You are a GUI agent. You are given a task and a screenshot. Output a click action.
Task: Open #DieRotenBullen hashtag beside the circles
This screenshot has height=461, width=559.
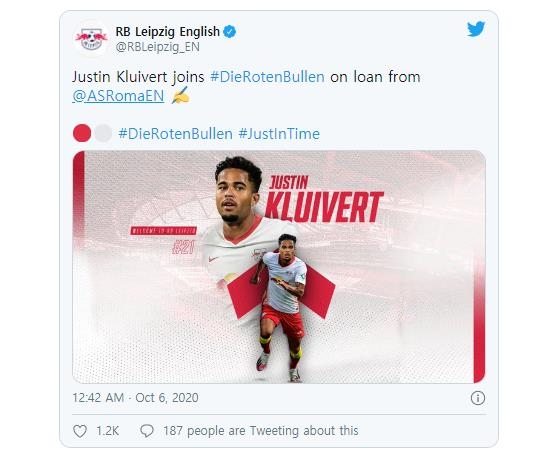click(175, 134)
